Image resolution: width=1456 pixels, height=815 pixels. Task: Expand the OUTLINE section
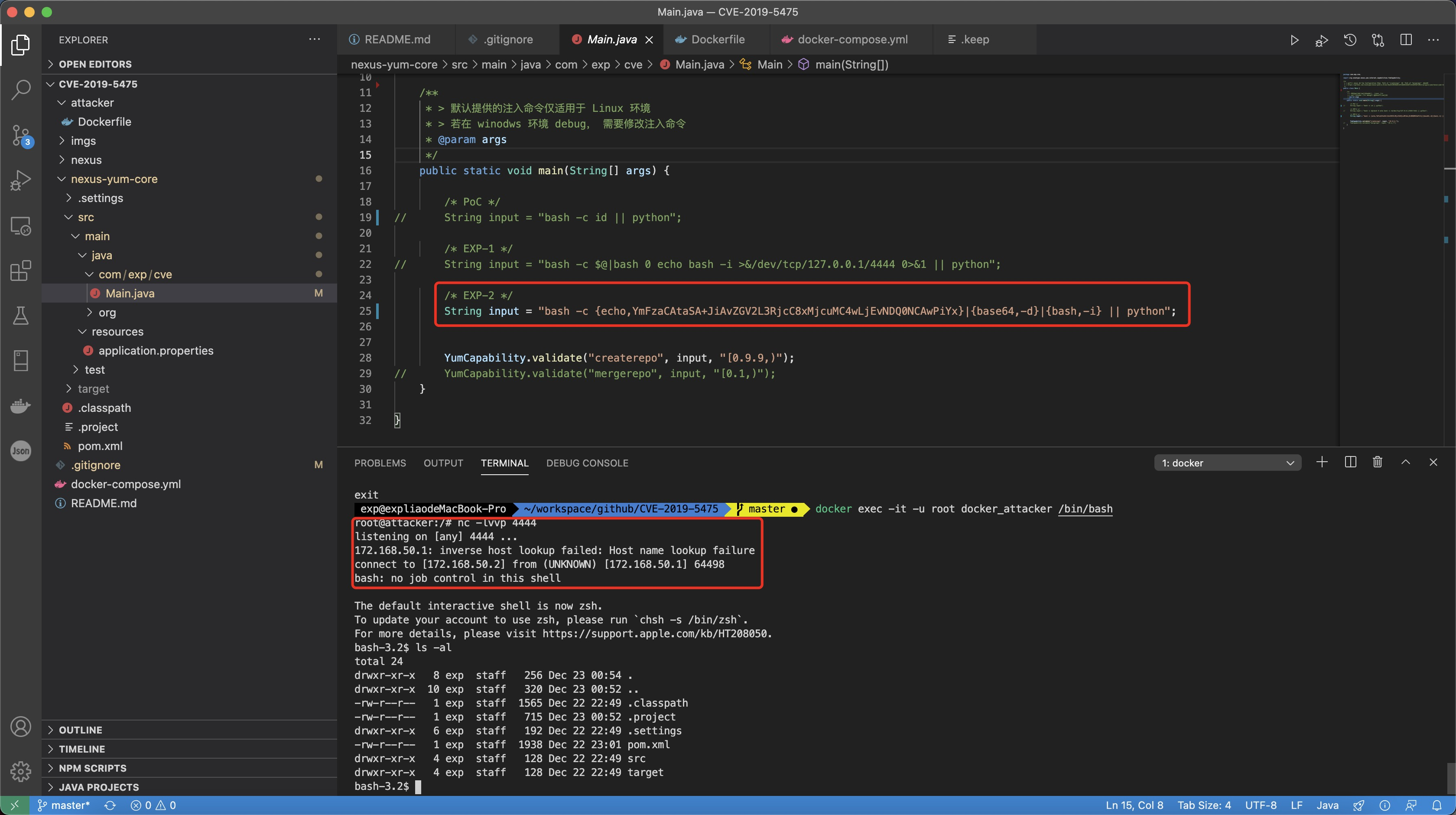point(80,730)
